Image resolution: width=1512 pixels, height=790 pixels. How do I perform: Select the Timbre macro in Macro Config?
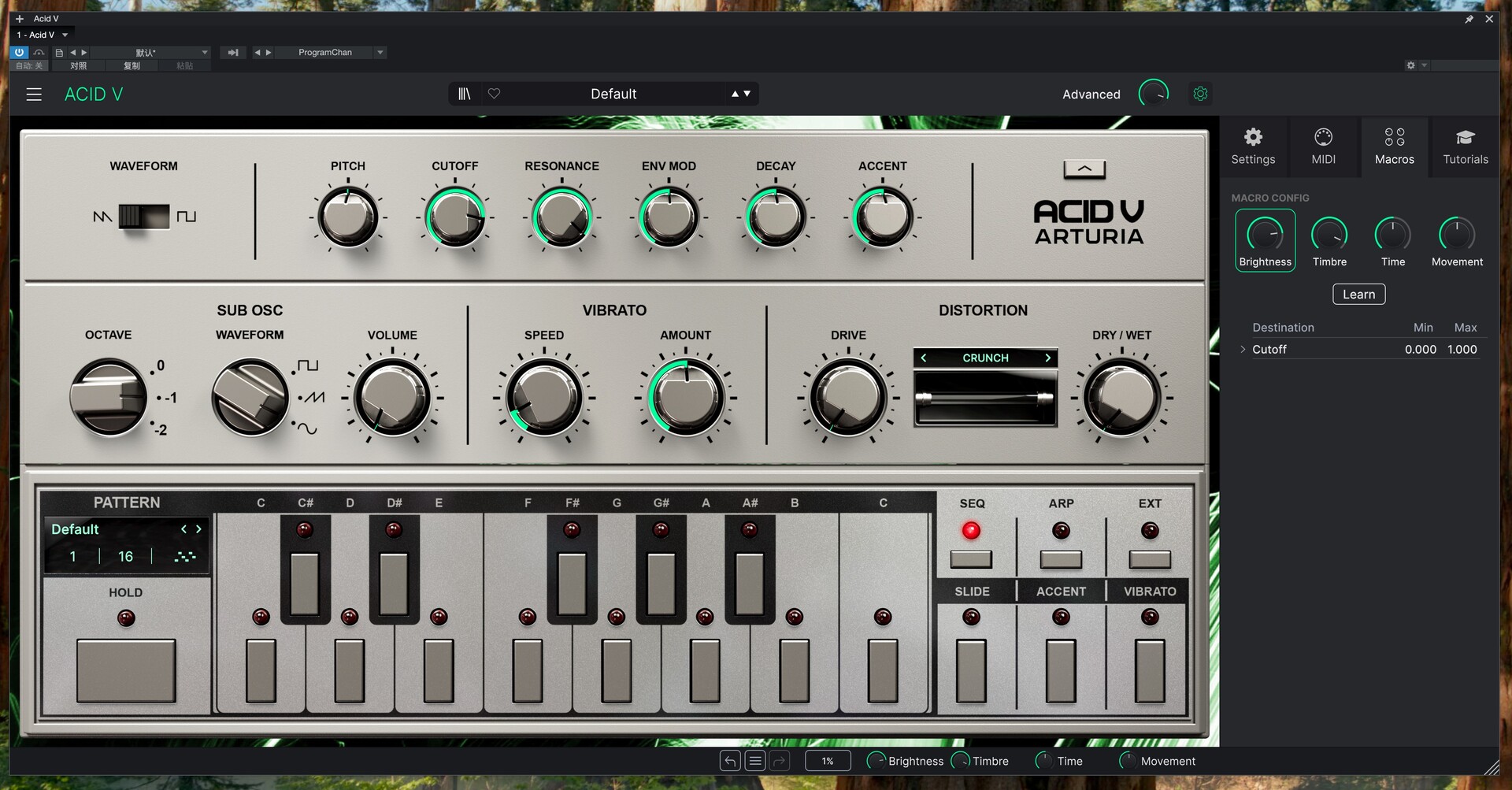point(1329,240)
